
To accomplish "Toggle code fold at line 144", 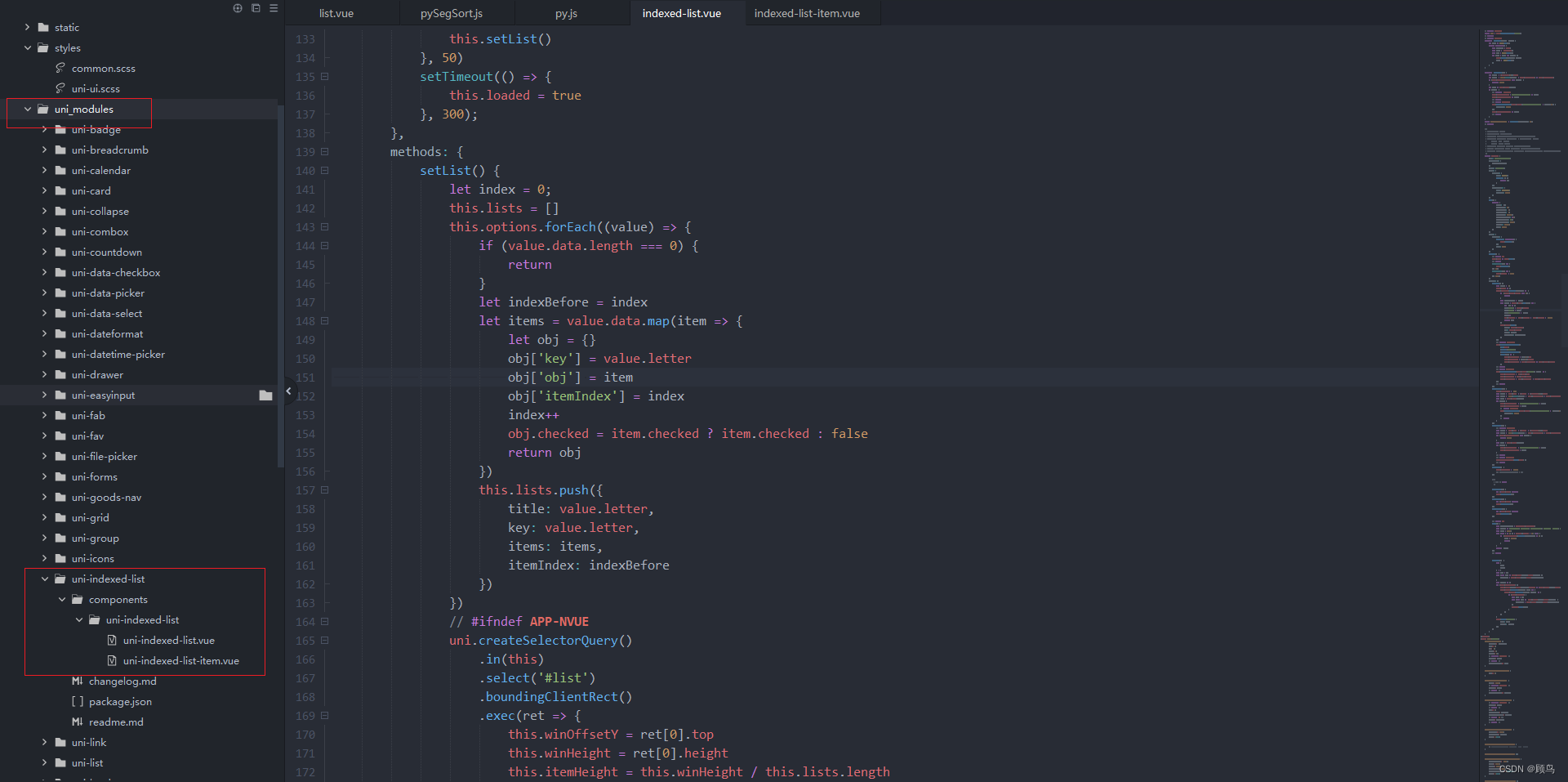I will click(325, 246).
